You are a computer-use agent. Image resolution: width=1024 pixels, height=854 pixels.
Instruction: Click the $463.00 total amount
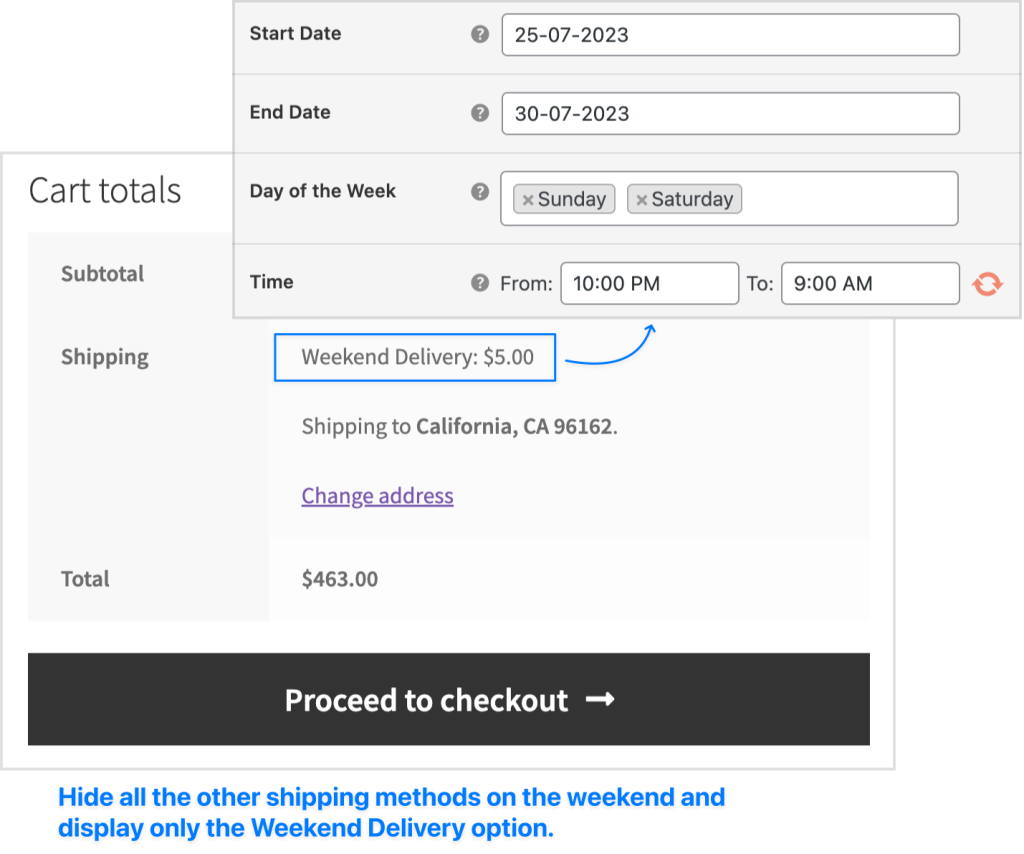pyautogui.click(x=340, y=579)
